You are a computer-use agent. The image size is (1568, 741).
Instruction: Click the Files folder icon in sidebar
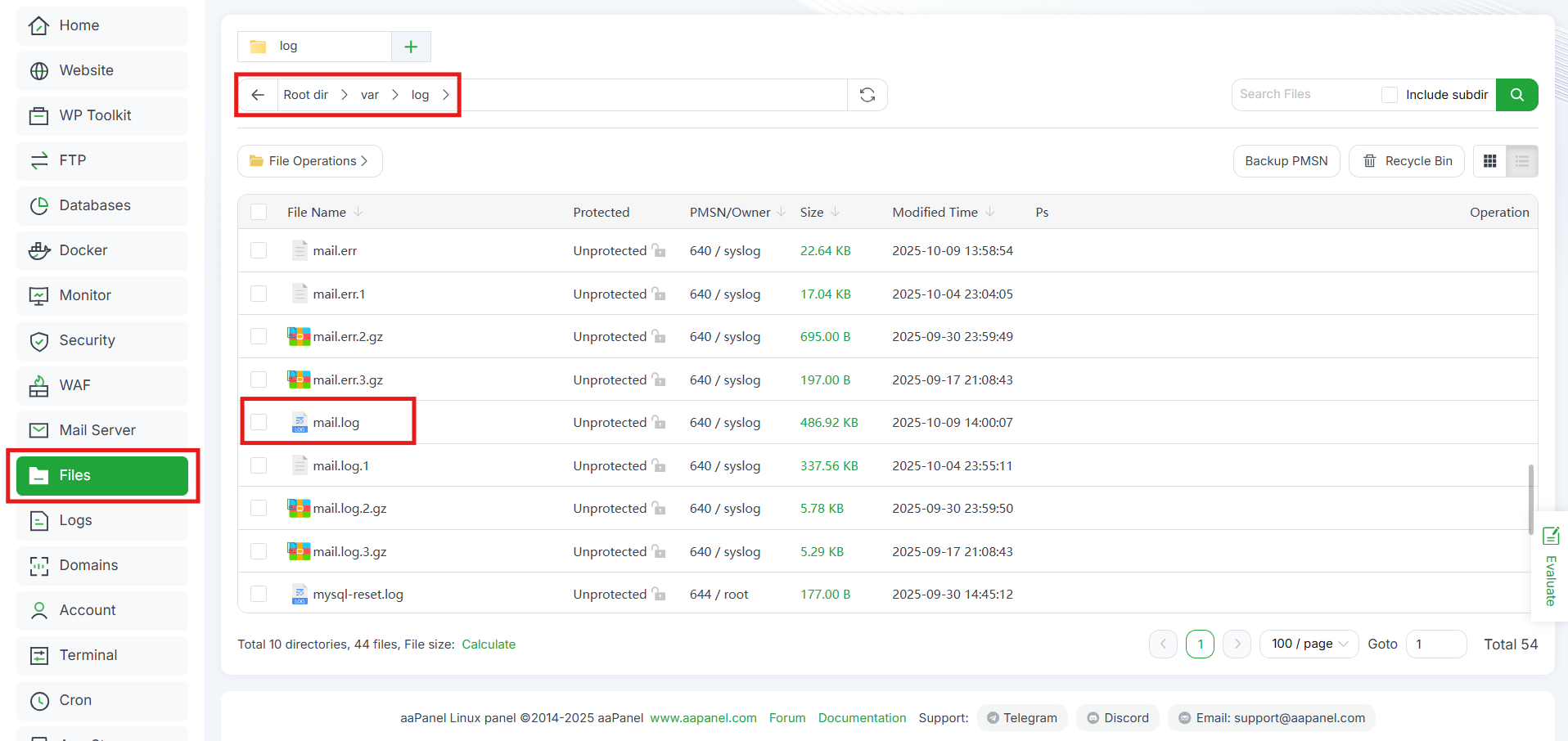pyautogui.click(x=38, y=475)
